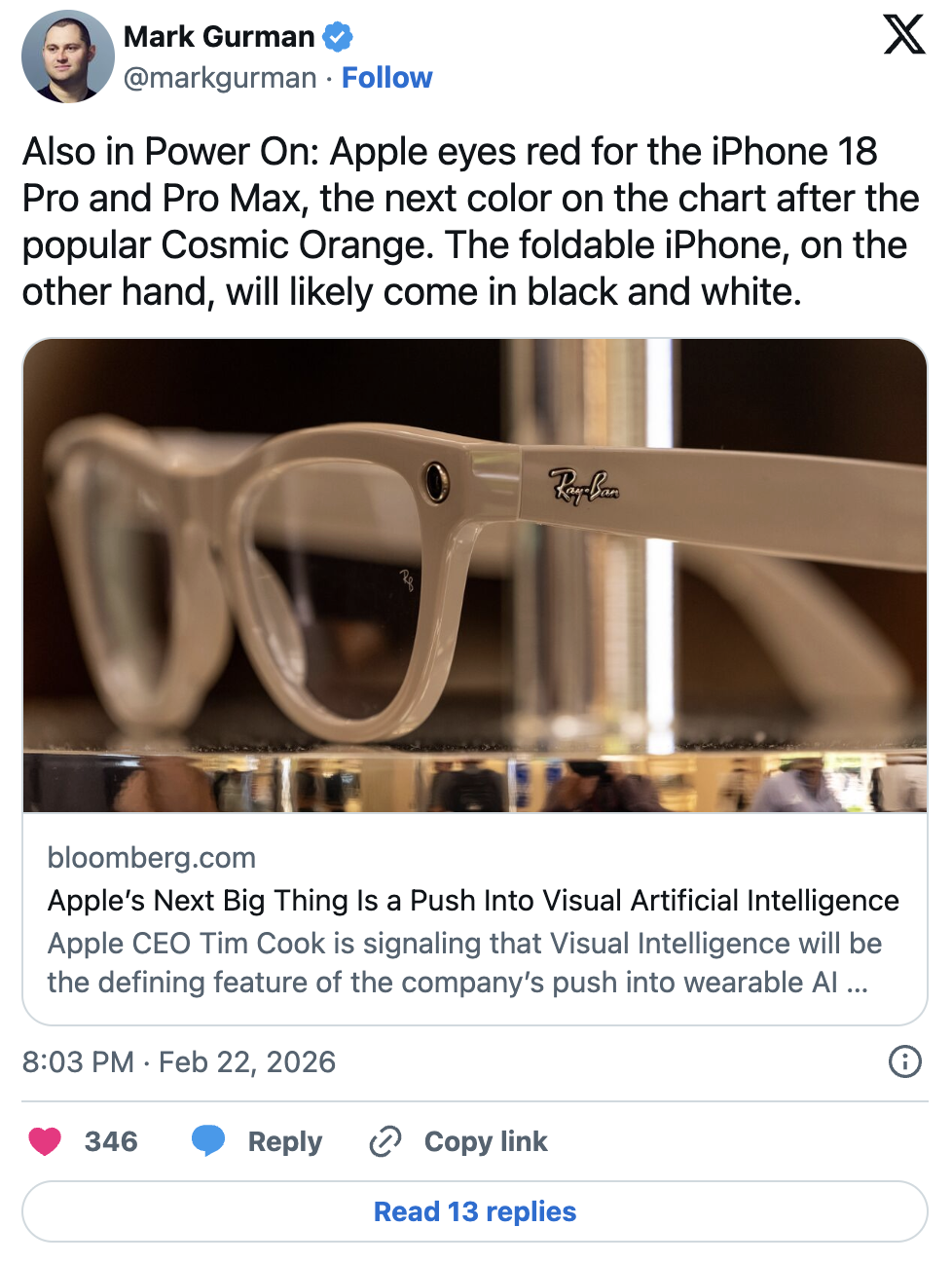Open the Ray-Ban glasses article image

tap(475, 575)
